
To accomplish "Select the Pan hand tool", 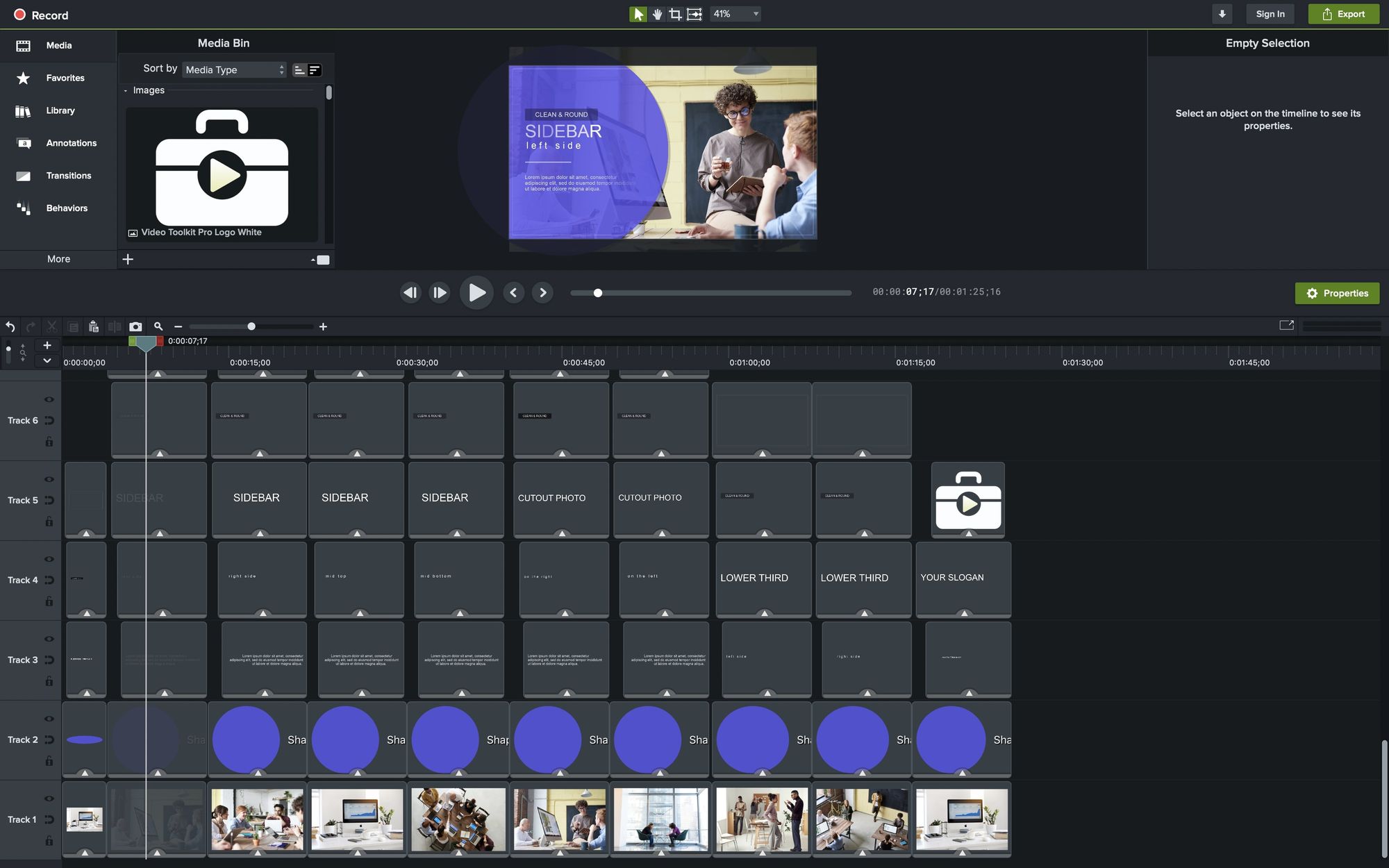I will [x=657, y=14].
